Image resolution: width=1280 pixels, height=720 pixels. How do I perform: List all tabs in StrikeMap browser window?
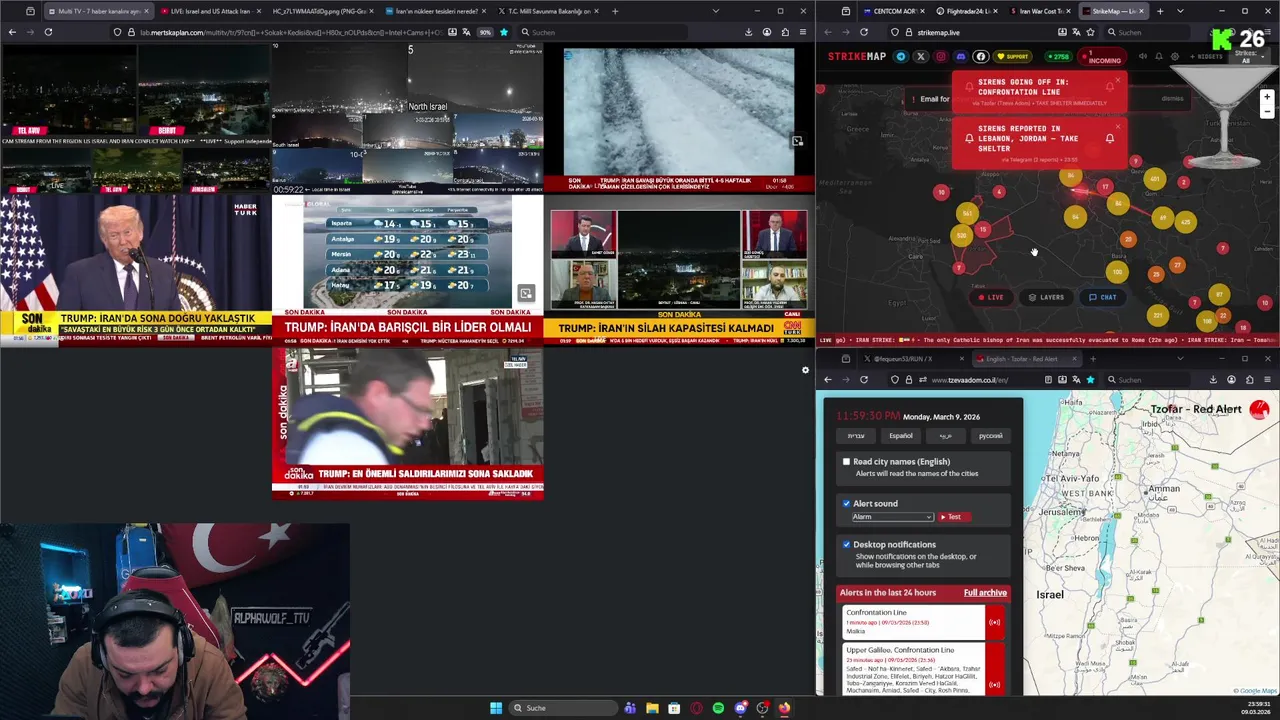(x=1180, y=11)
